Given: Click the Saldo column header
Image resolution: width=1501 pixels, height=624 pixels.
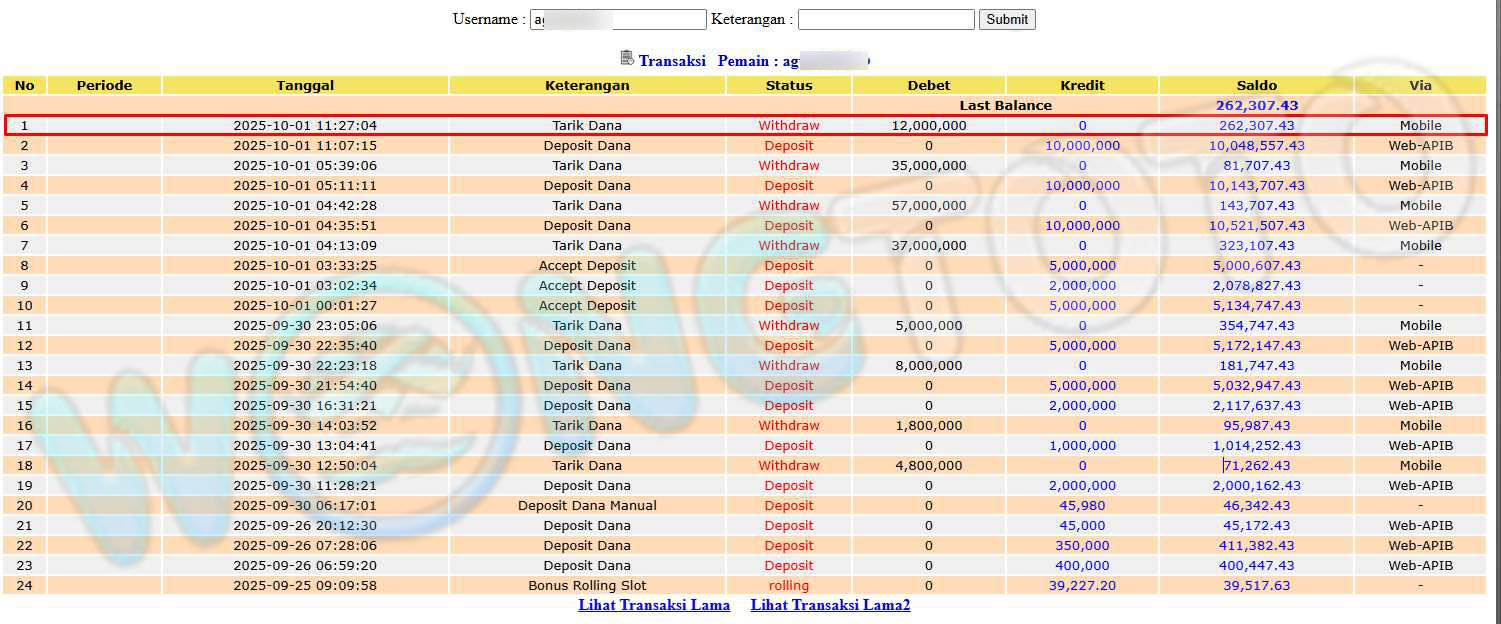Looking at the screenshot, I should pos(1256,85).
